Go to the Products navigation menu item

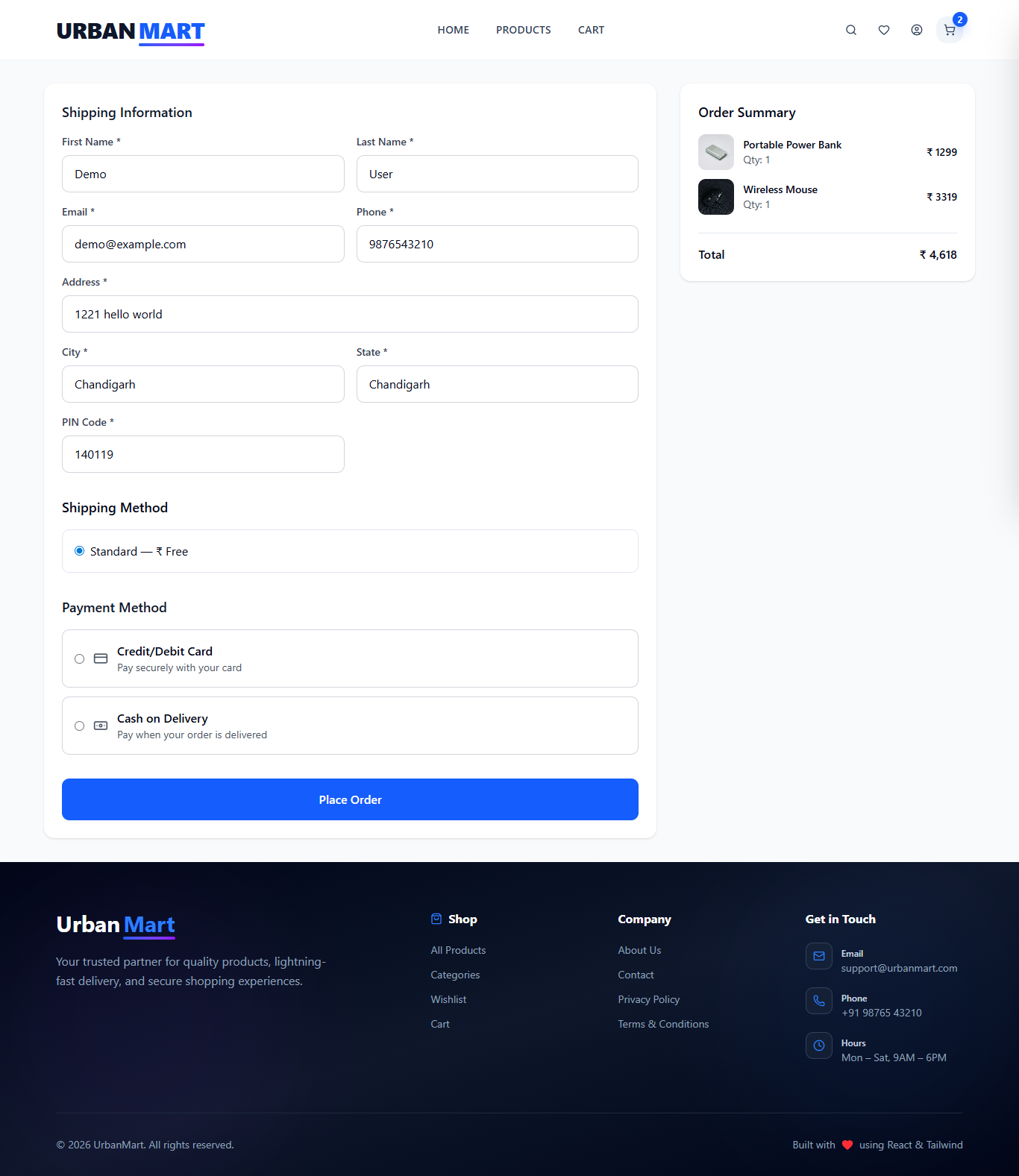pos(523,30)
